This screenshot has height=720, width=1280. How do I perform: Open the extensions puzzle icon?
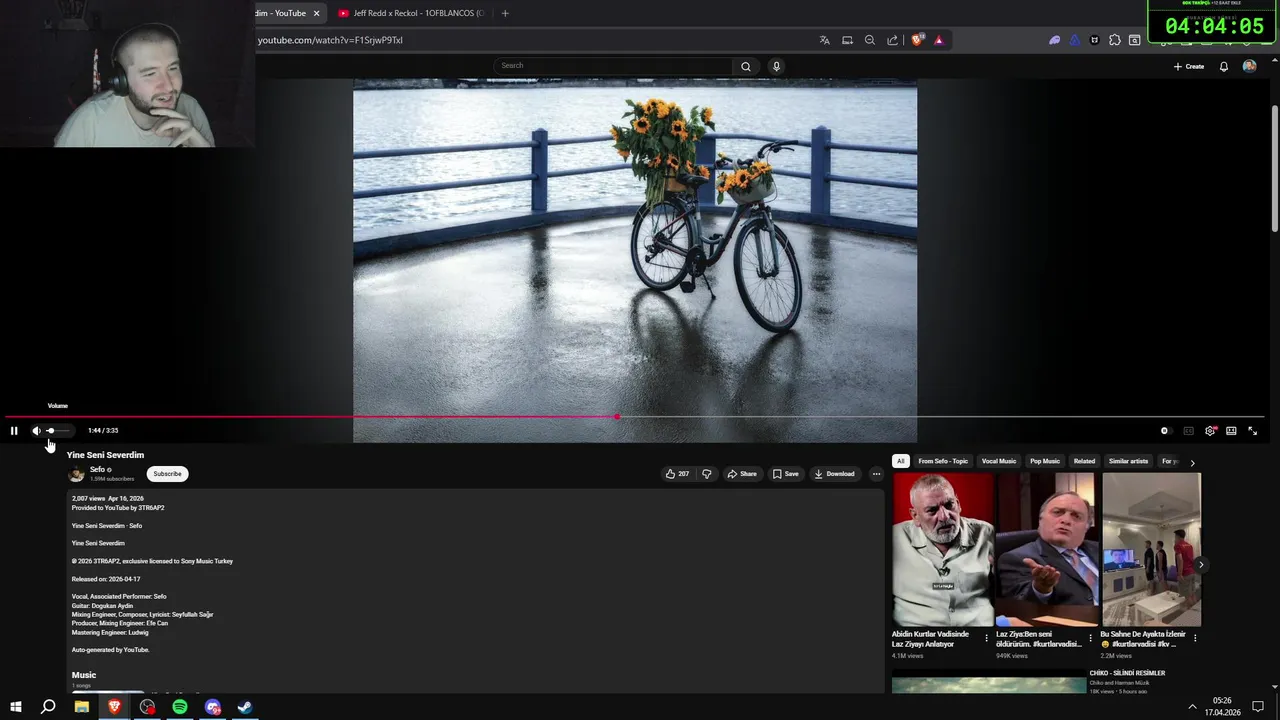point(1115,40)
